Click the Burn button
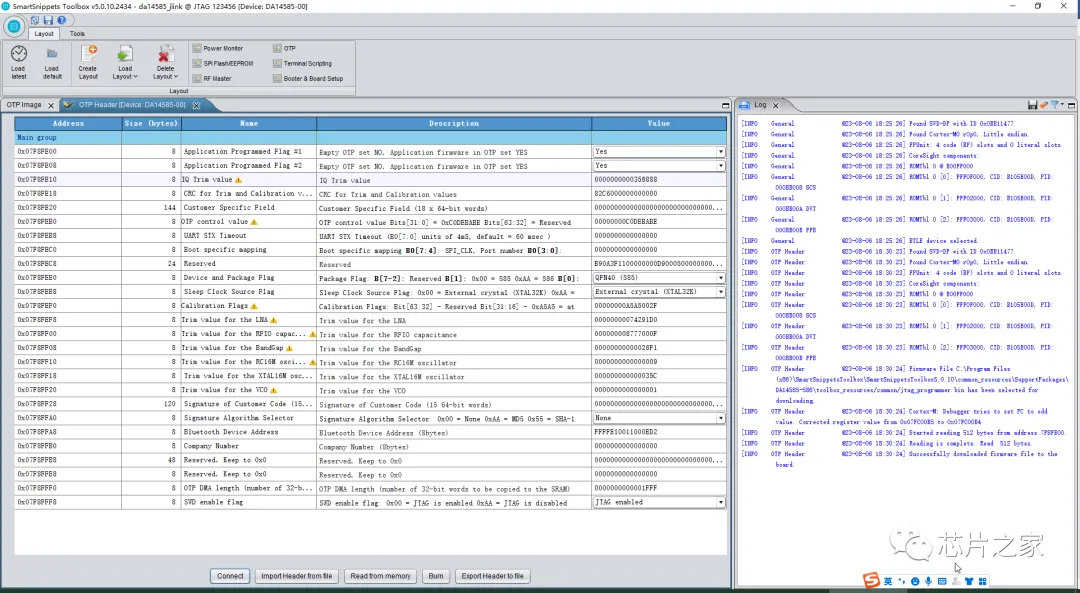The image size is (1080, 593). click(x=435, y=576)
